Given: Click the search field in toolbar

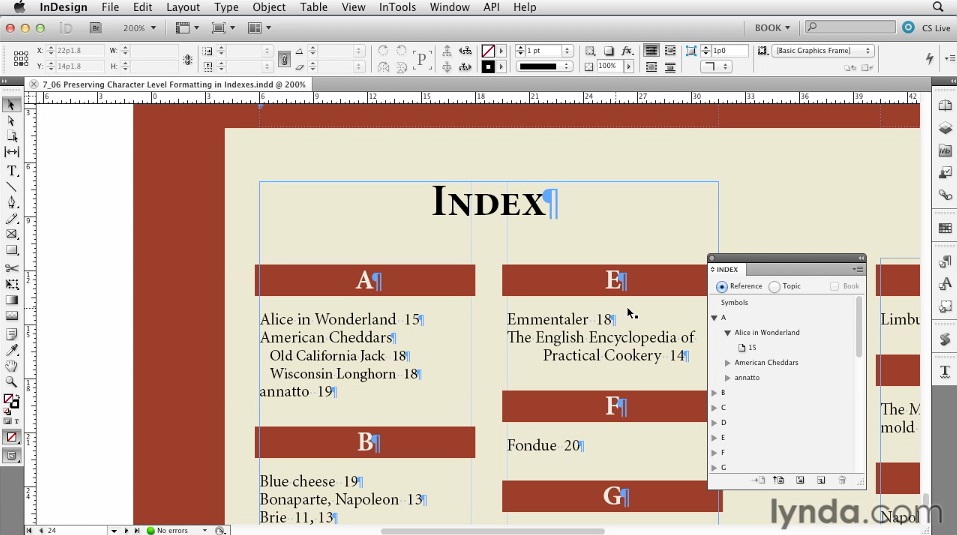Looking at the screenshot, I should tap(850, 27).
